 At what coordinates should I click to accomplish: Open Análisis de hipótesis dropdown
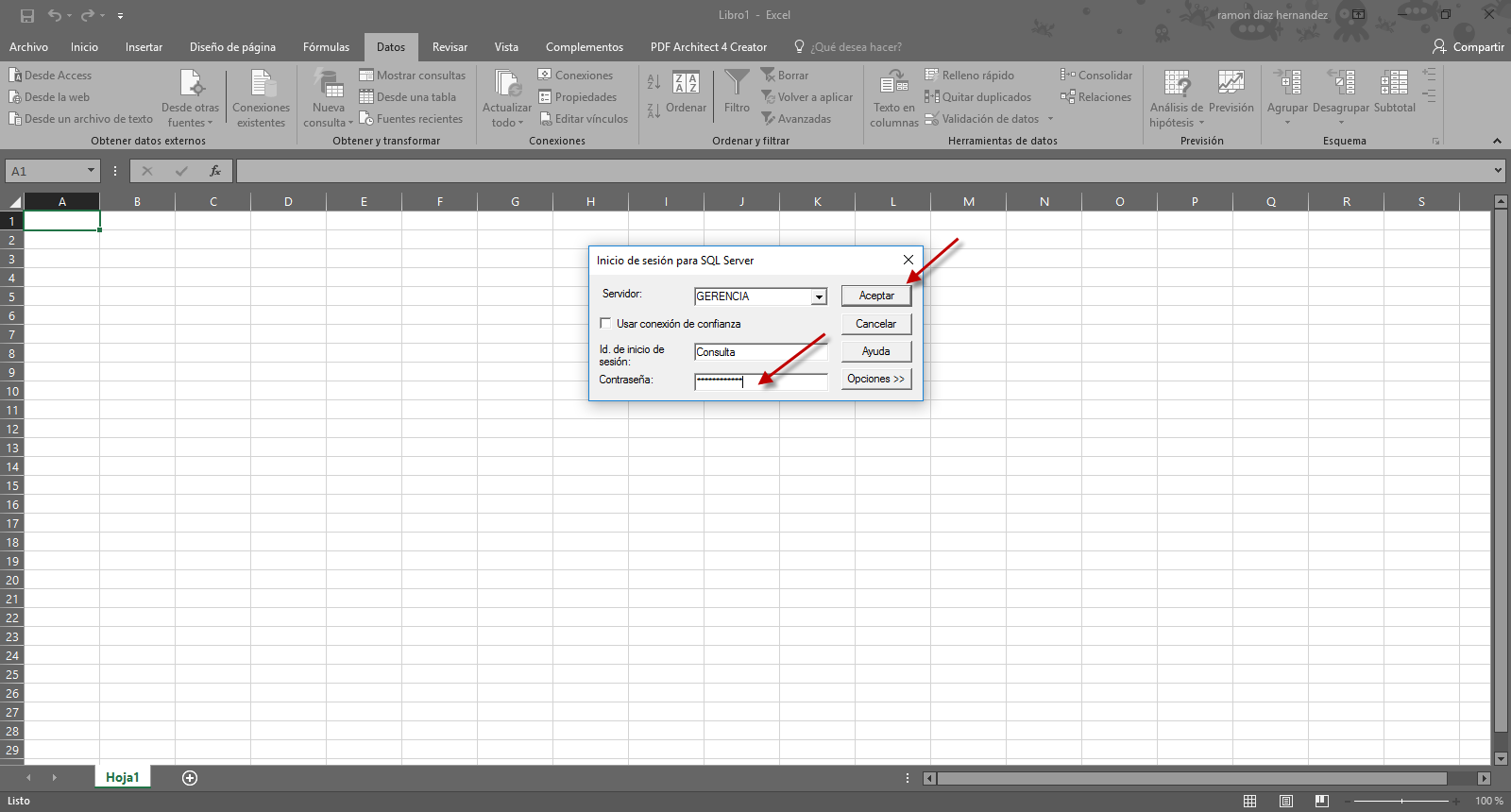[x=1177, y=98]
